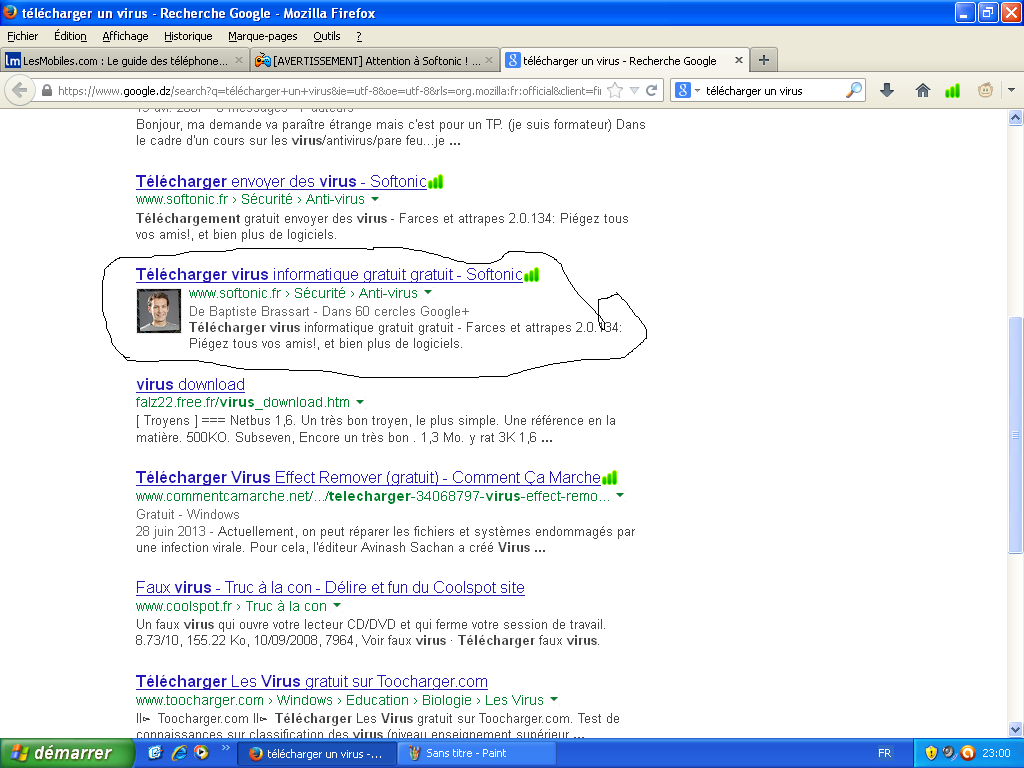Expand arrow after www.coolspot.fr › Truc à la con
The width and height of the screenshot is (1024, 768).
[x=336, y=605]
